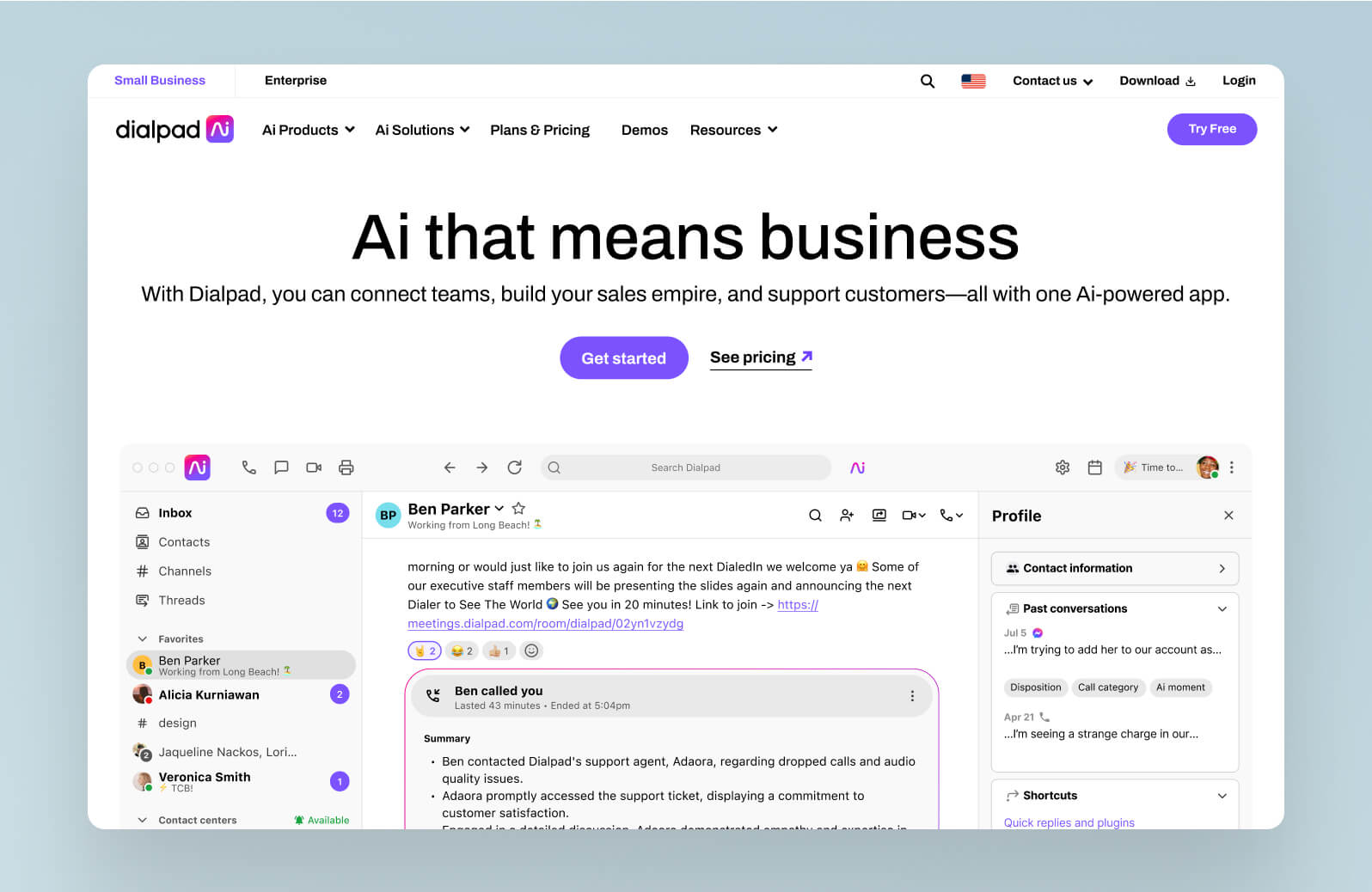Click the Get started button
The height and width of the screenshot is (892, 1372).
click(624, 357)
